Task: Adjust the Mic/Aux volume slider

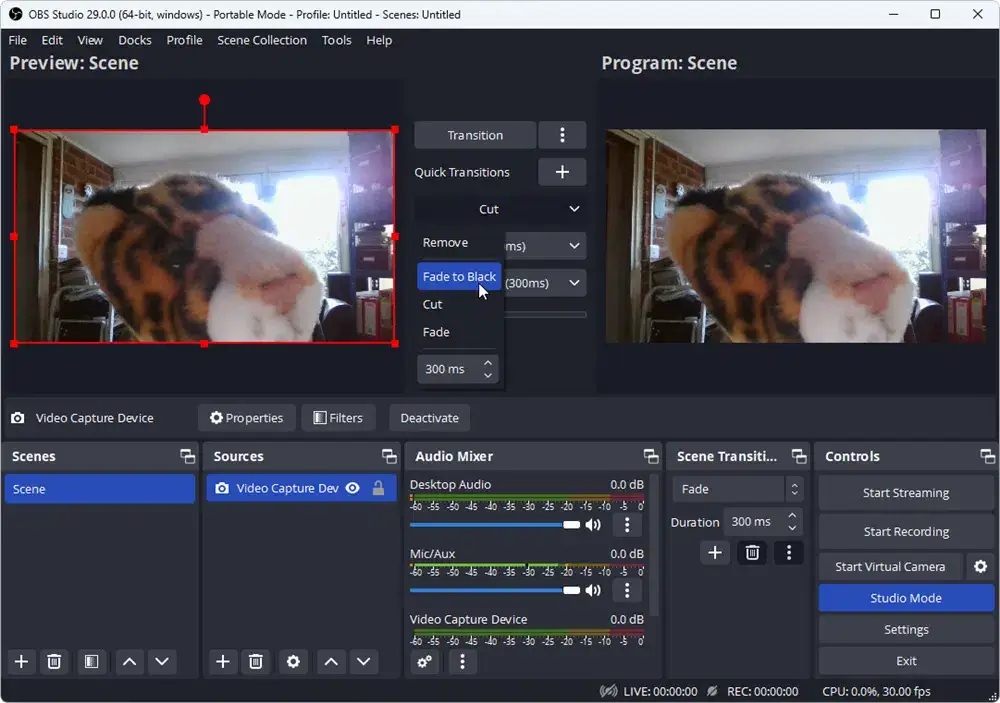Action: (x=572, y=590)
